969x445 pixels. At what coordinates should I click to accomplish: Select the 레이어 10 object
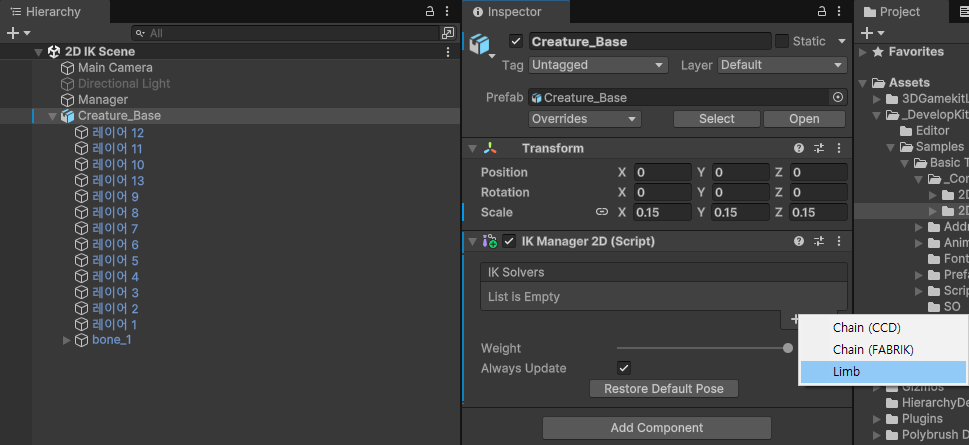(x=118, y=164)
